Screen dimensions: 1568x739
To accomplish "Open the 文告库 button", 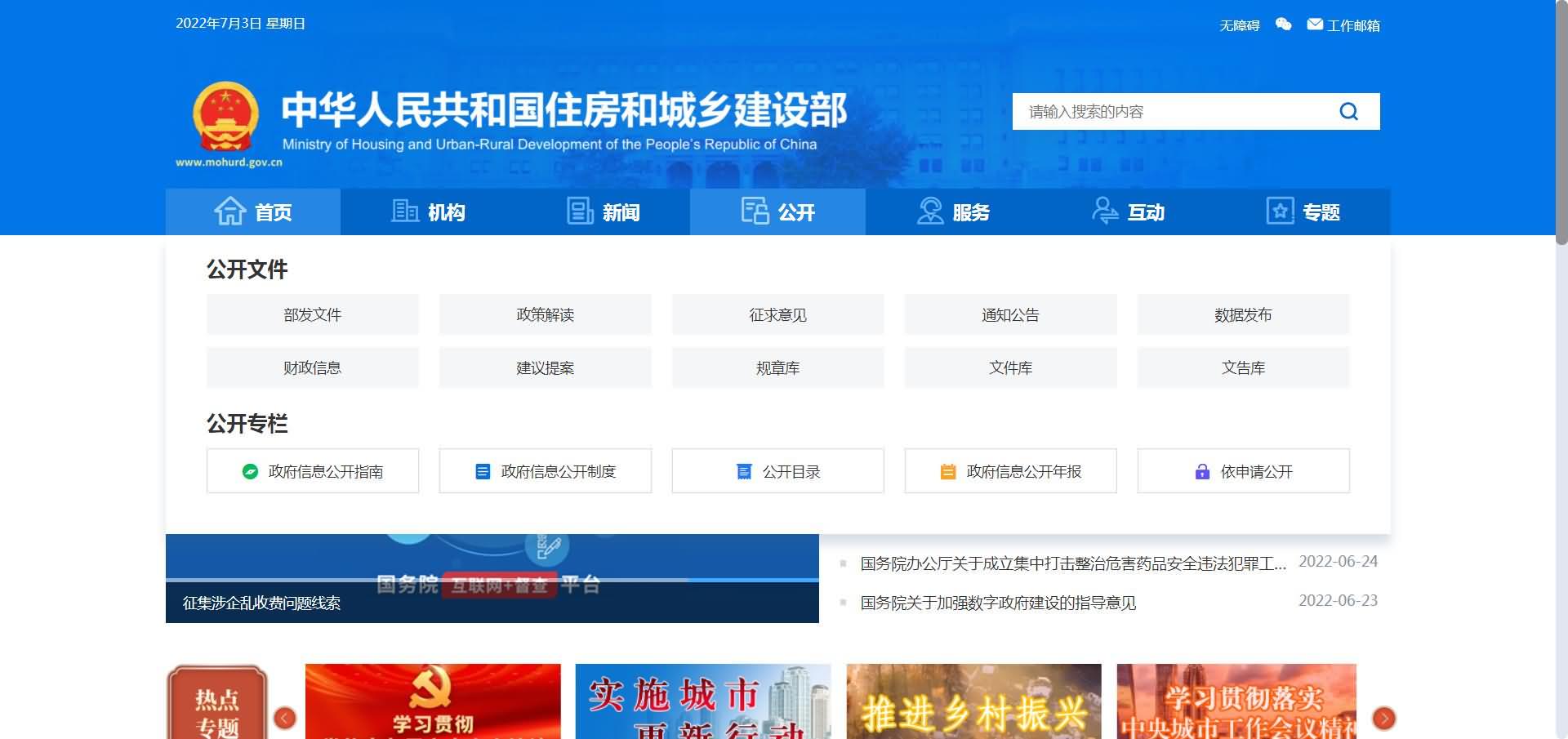I will 1244,367.
